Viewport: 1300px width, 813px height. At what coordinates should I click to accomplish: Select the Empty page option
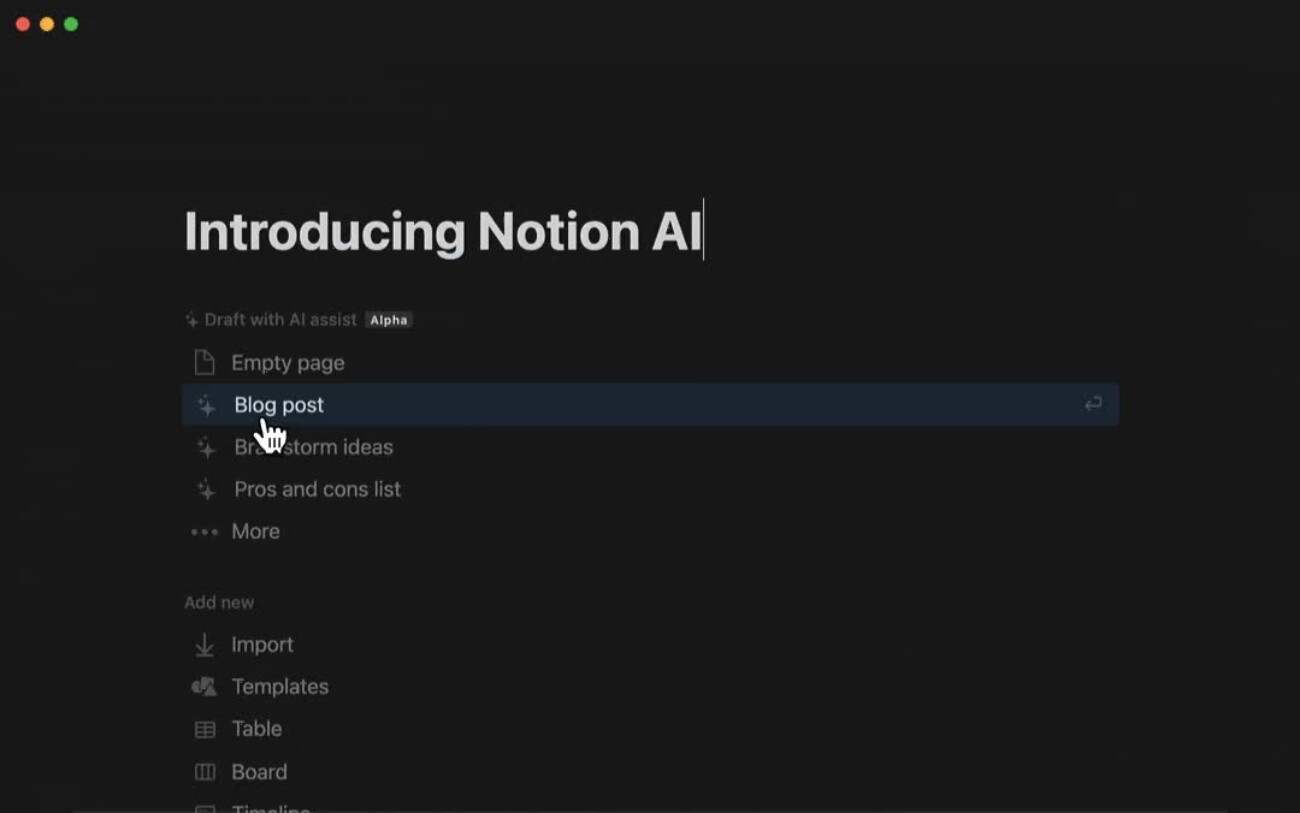[288, 363]
